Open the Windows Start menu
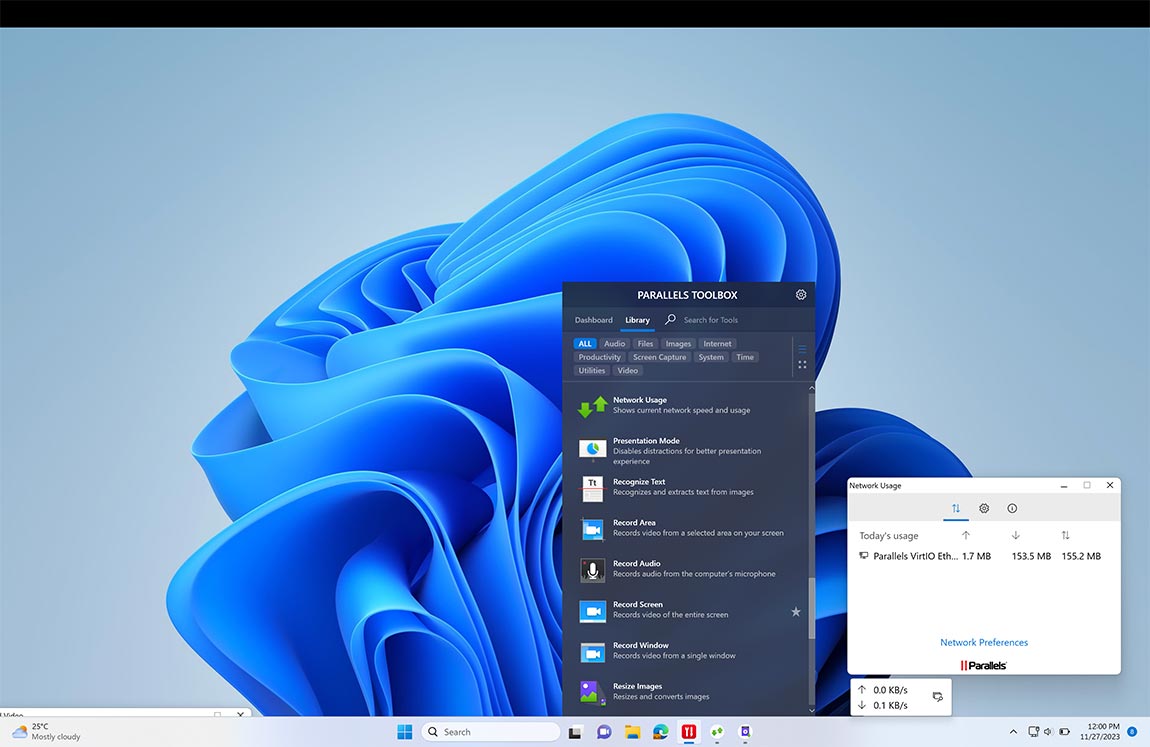Image resolution: width=1150 pixels, height=747 pixels. [404, 731]
